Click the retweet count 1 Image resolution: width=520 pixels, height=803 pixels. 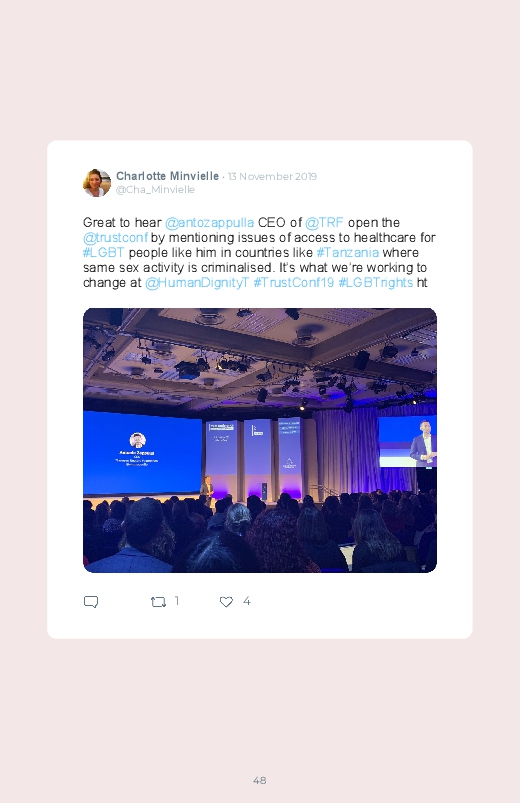coord(177,601)
